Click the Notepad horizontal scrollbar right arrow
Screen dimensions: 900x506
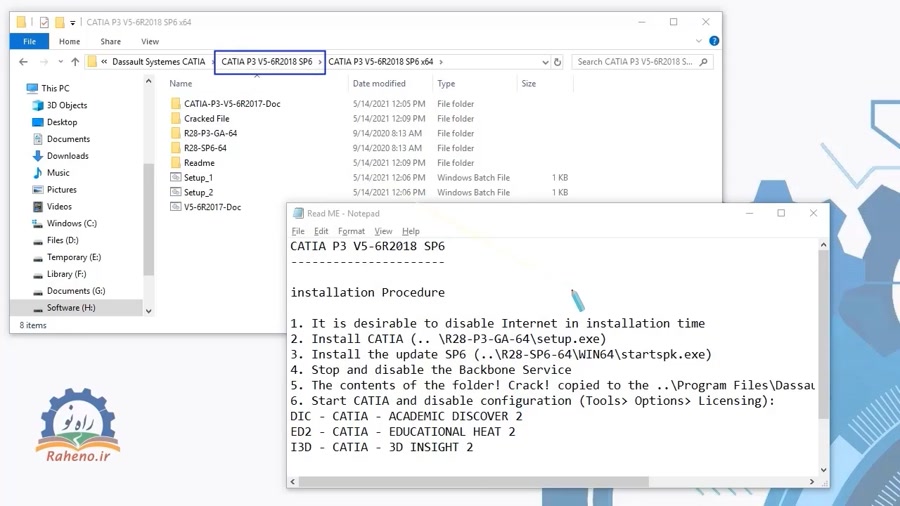tap(812, 482)
